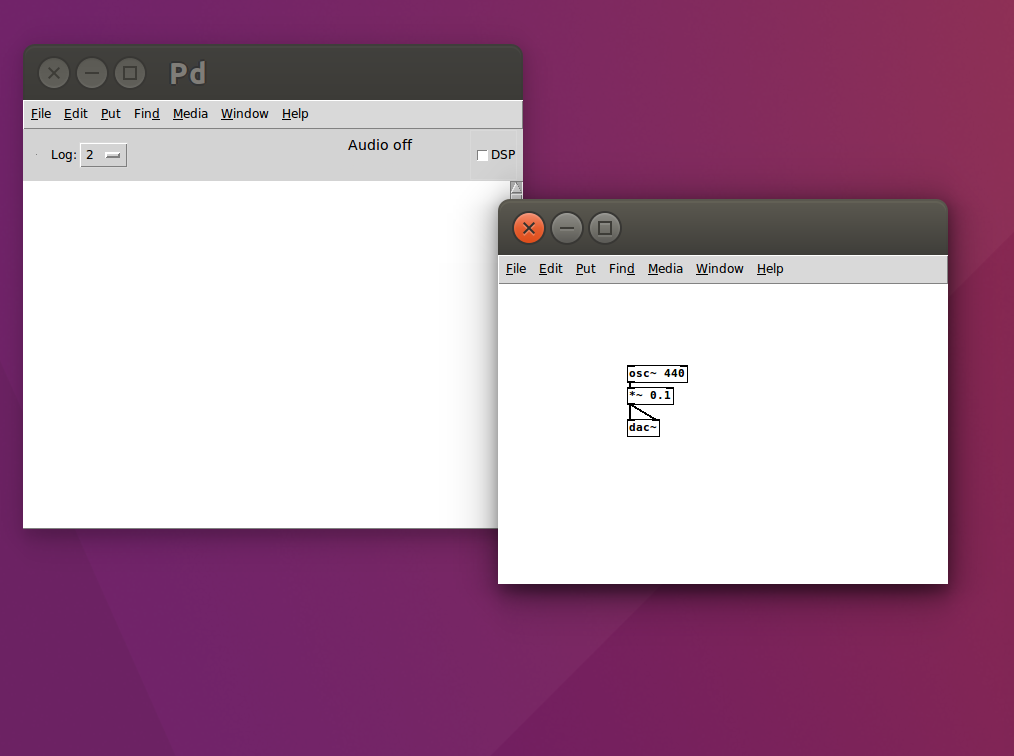Open Help menu in the patch window
The height and width of the screenshot is (756, 1014).
click(x=770, y=269)
